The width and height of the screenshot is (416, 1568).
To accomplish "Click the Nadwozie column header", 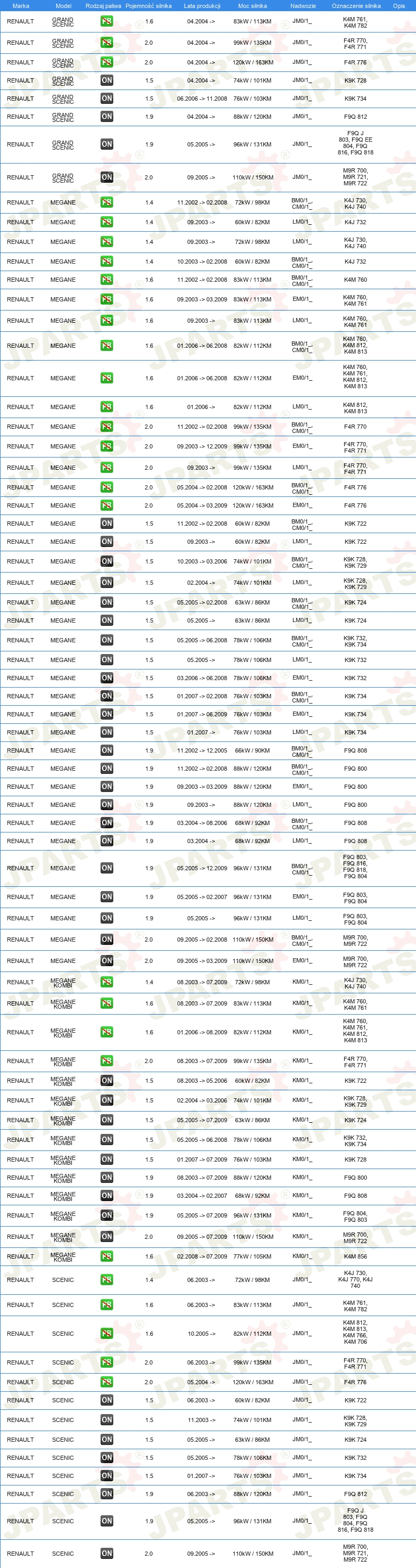I will click(303, 5).
